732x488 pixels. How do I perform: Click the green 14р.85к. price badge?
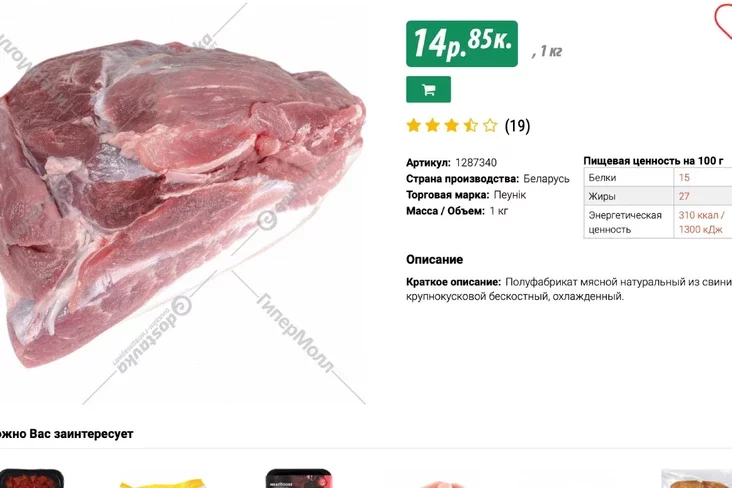pyautogui.click(x=462, y=43)
